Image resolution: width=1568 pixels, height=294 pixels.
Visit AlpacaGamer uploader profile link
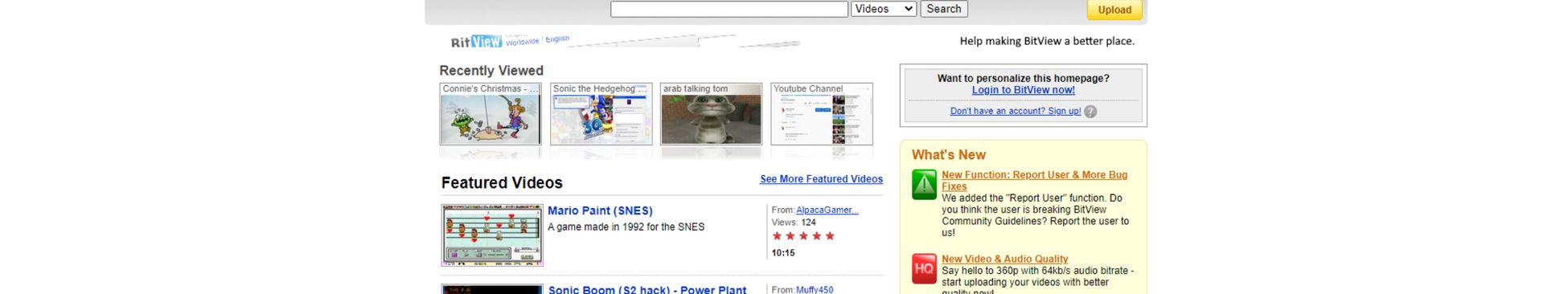click(827, 210)
